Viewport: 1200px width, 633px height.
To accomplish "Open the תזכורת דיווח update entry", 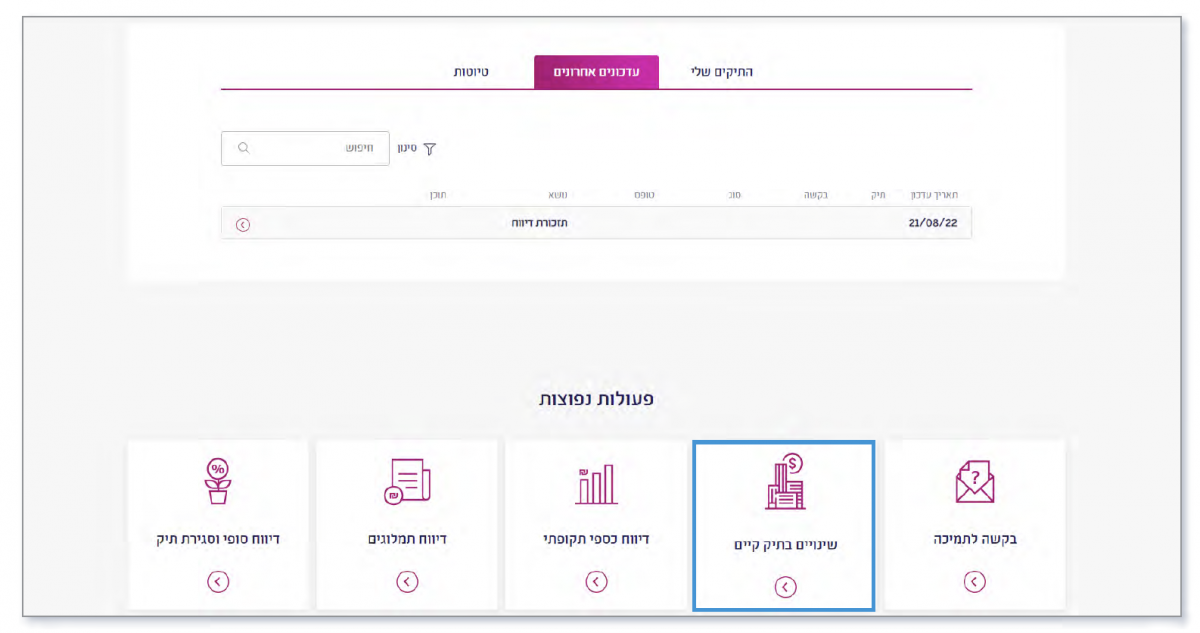I will [x=539, y=224].
